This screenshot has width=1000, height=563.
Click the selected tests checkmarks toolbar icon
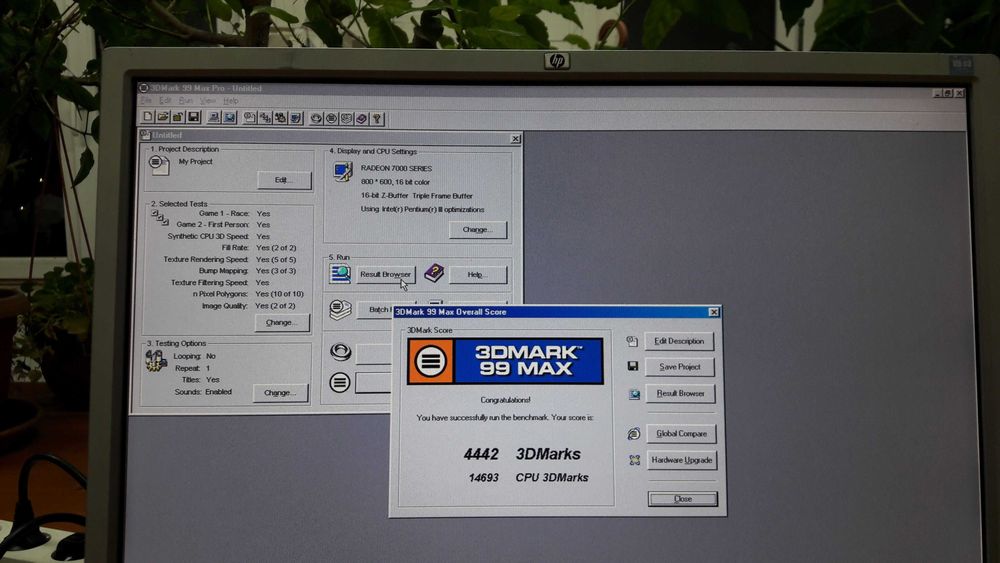(265, 118)
